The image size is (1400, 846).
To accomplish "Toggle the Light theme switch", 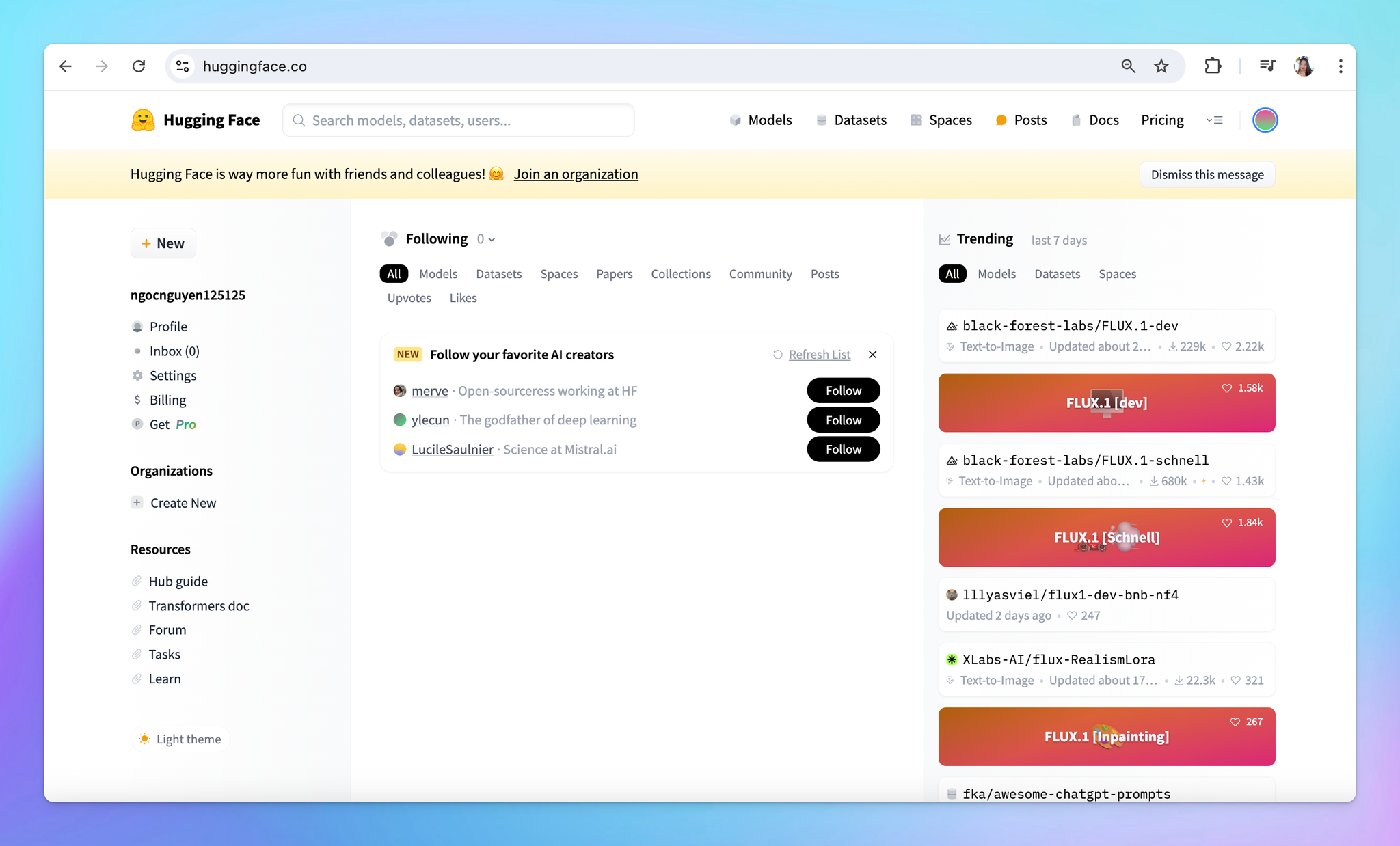I will (180, 739).
